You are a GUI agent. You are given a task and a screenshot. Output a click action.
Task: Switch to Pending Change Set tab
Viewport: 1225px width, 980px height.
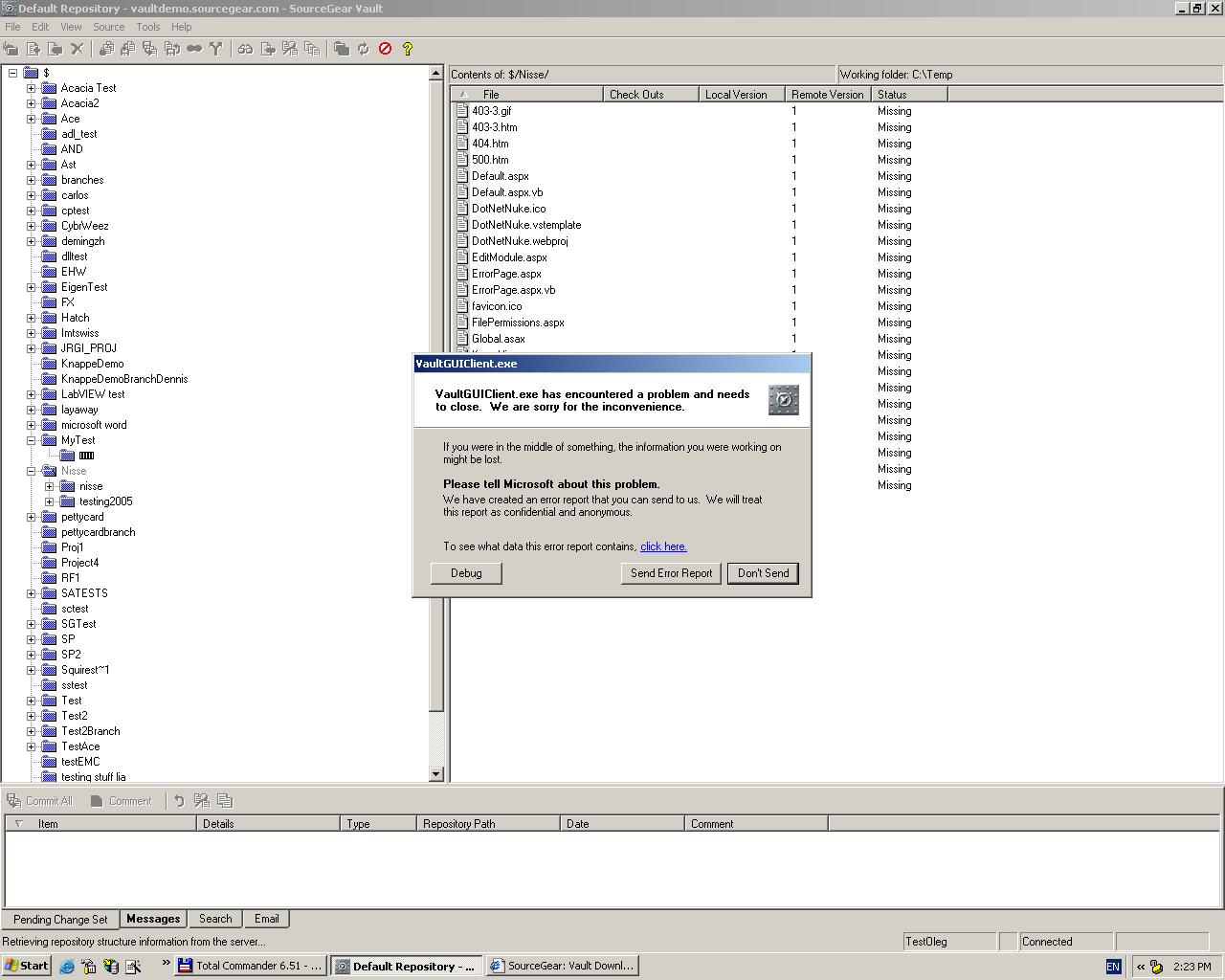(x=60, y=920)
